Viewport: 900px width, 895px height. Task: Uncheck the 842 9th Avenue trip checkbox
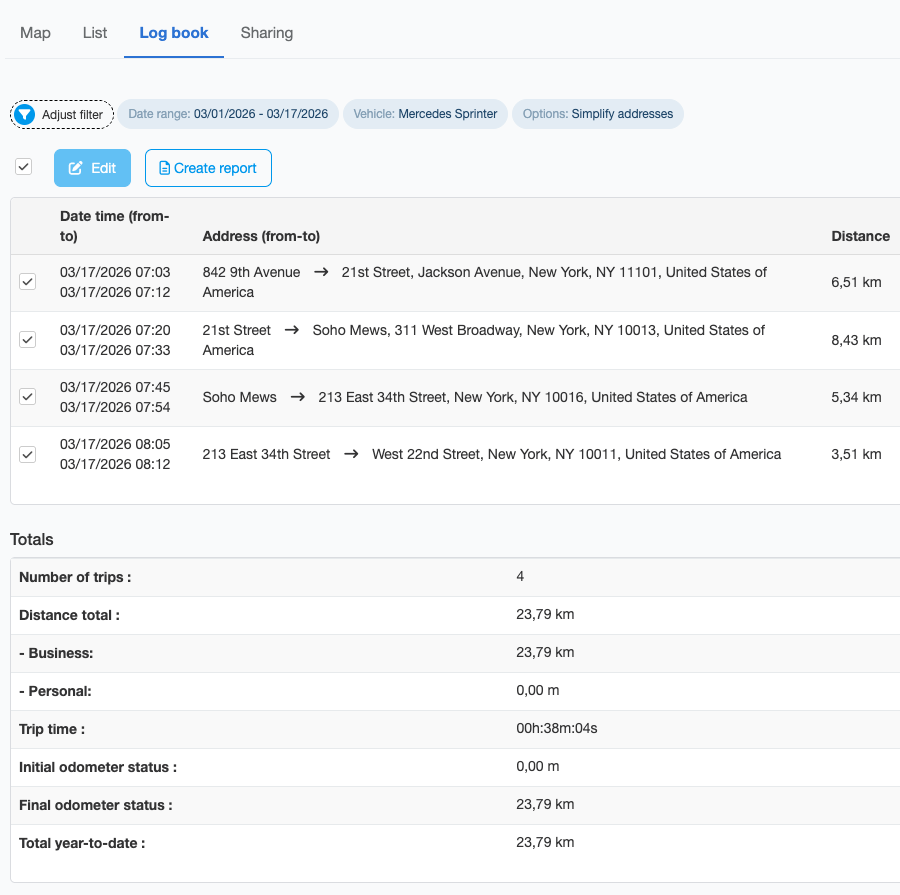click(28, 282)
